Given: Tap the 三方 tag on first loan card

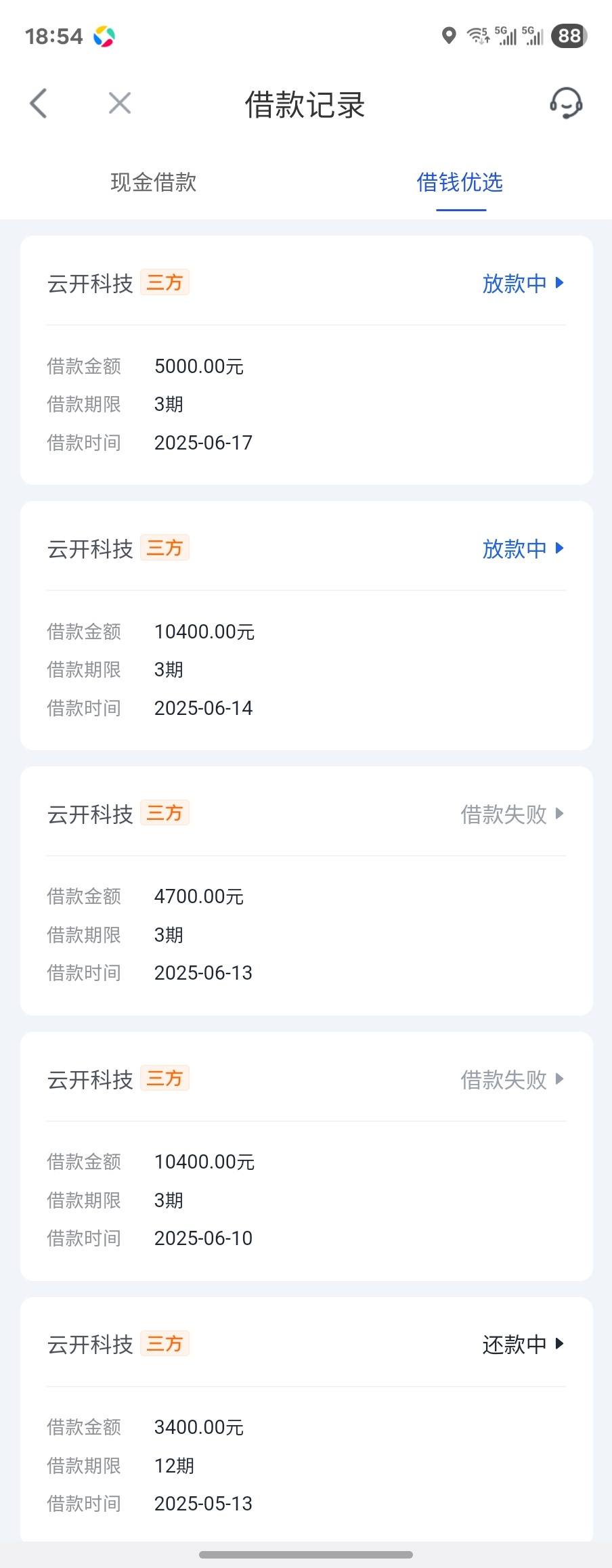Looking at the screenshot, I should point(165,282).
